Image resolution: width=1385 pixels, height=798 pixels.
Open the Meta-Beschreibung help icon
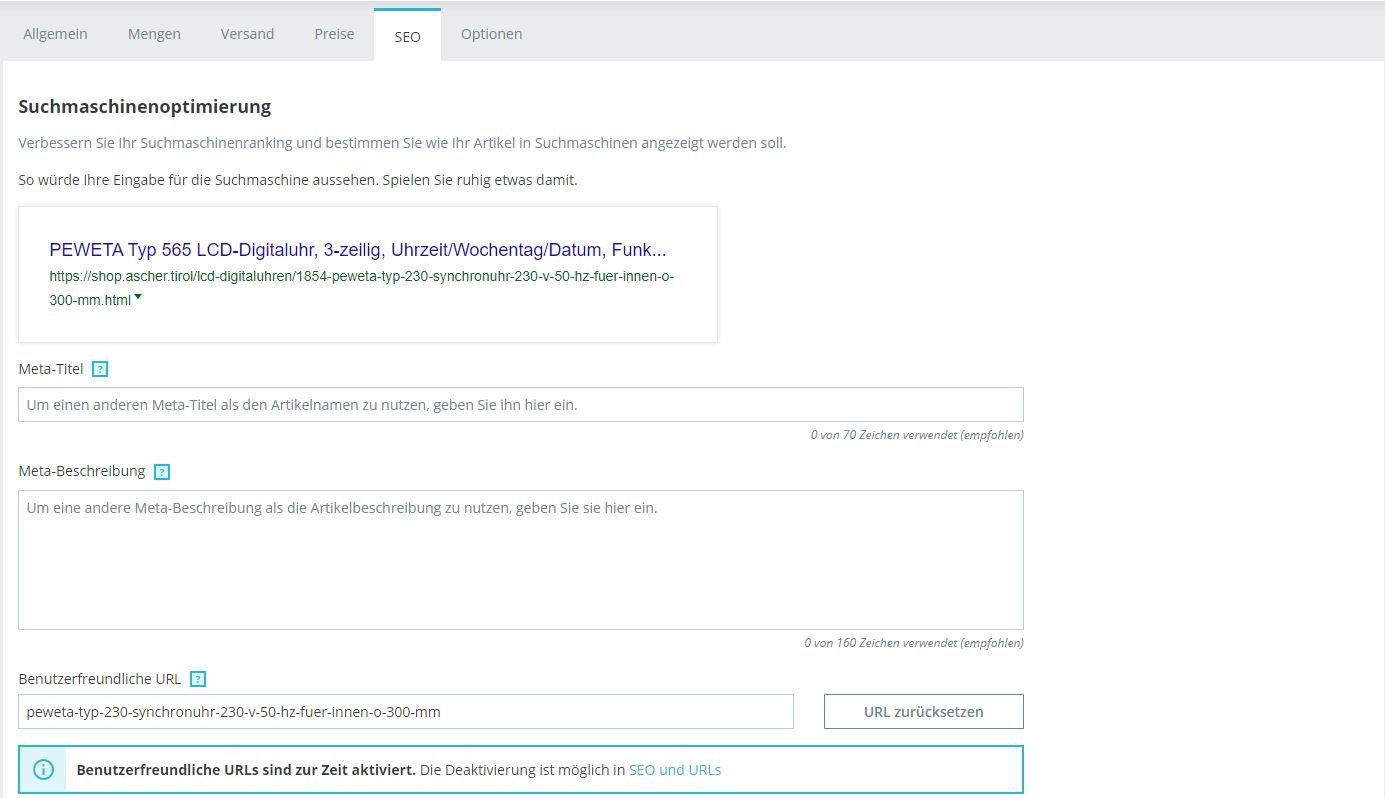pos(162,472)
